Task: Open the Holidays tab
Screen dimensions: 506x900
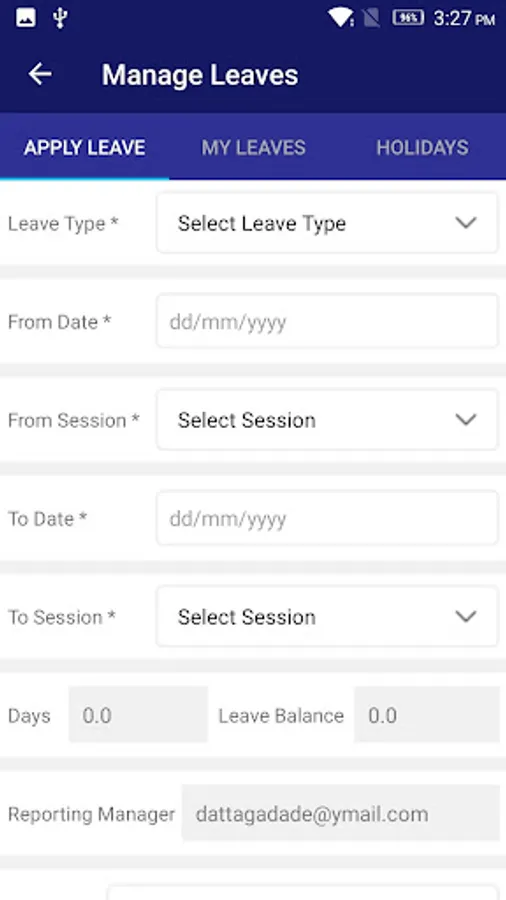Action: pos(422,148)
